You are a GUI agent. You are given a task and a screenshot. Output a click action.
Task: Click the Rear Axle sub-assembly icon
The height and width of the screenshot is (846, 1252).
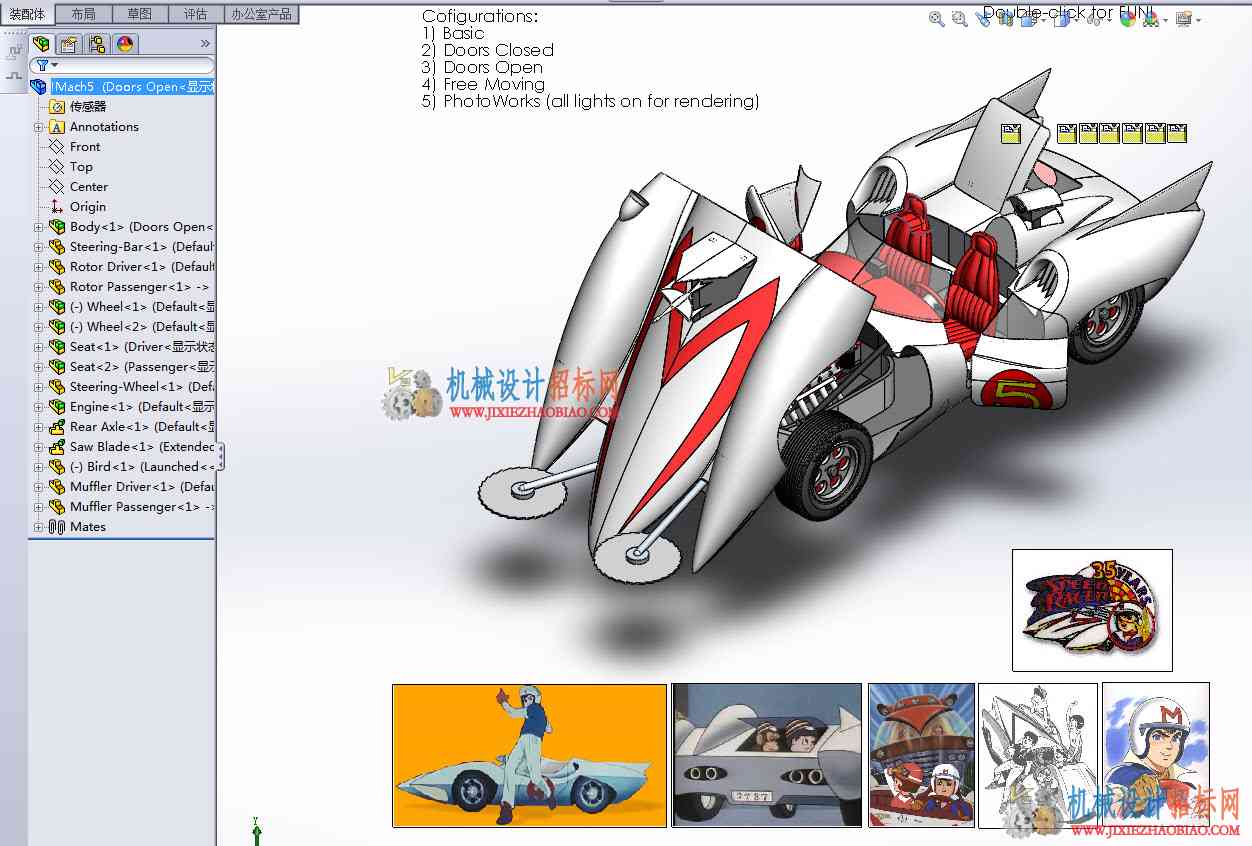(x=57, y=427)
